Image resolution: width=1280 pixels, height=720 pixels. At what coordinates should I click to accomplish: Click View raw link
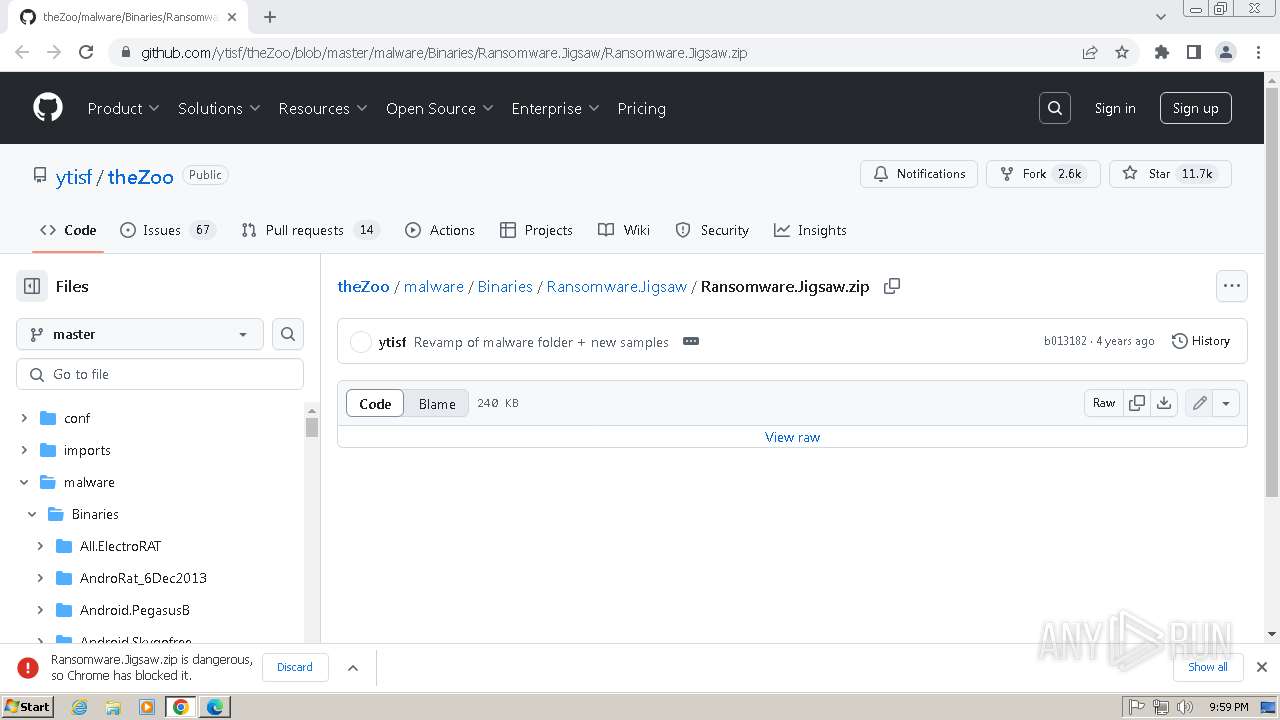(x=792, y=437)
